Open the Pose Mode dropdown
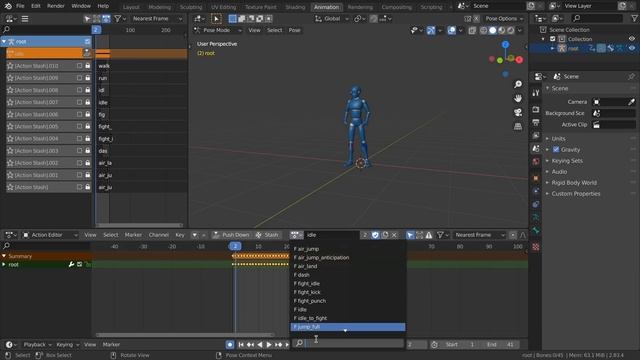640x360 pixels. (218, 30)
